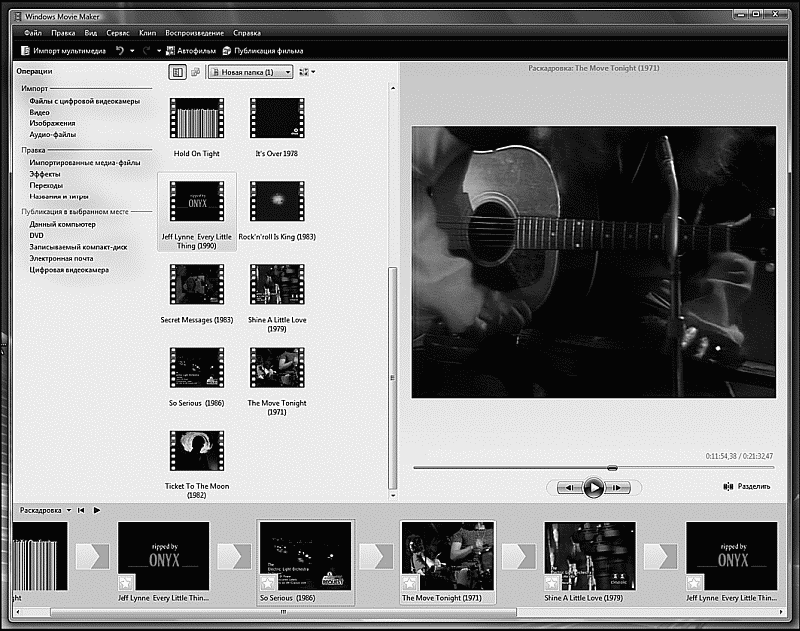Step to the next frame in preview
800x631 pixels.
point(618,488)
